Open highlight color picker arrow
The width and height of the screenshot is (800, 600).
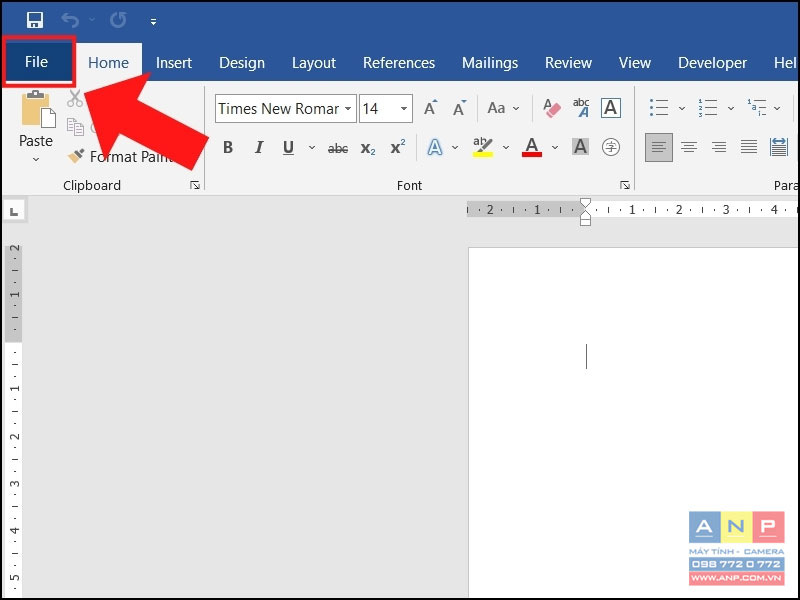pyautogui.click(x=506, y=148)
